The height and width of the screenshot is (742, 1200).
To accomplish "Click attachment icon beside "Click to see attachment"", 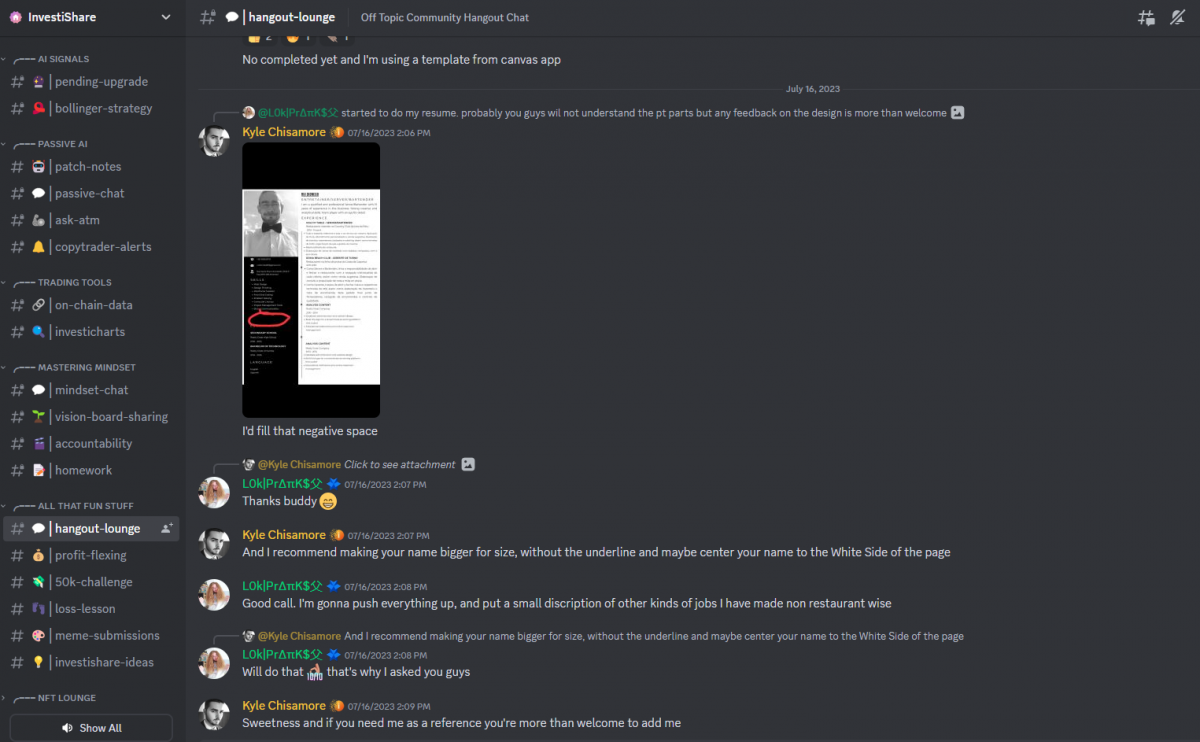I will click(467, 464).
